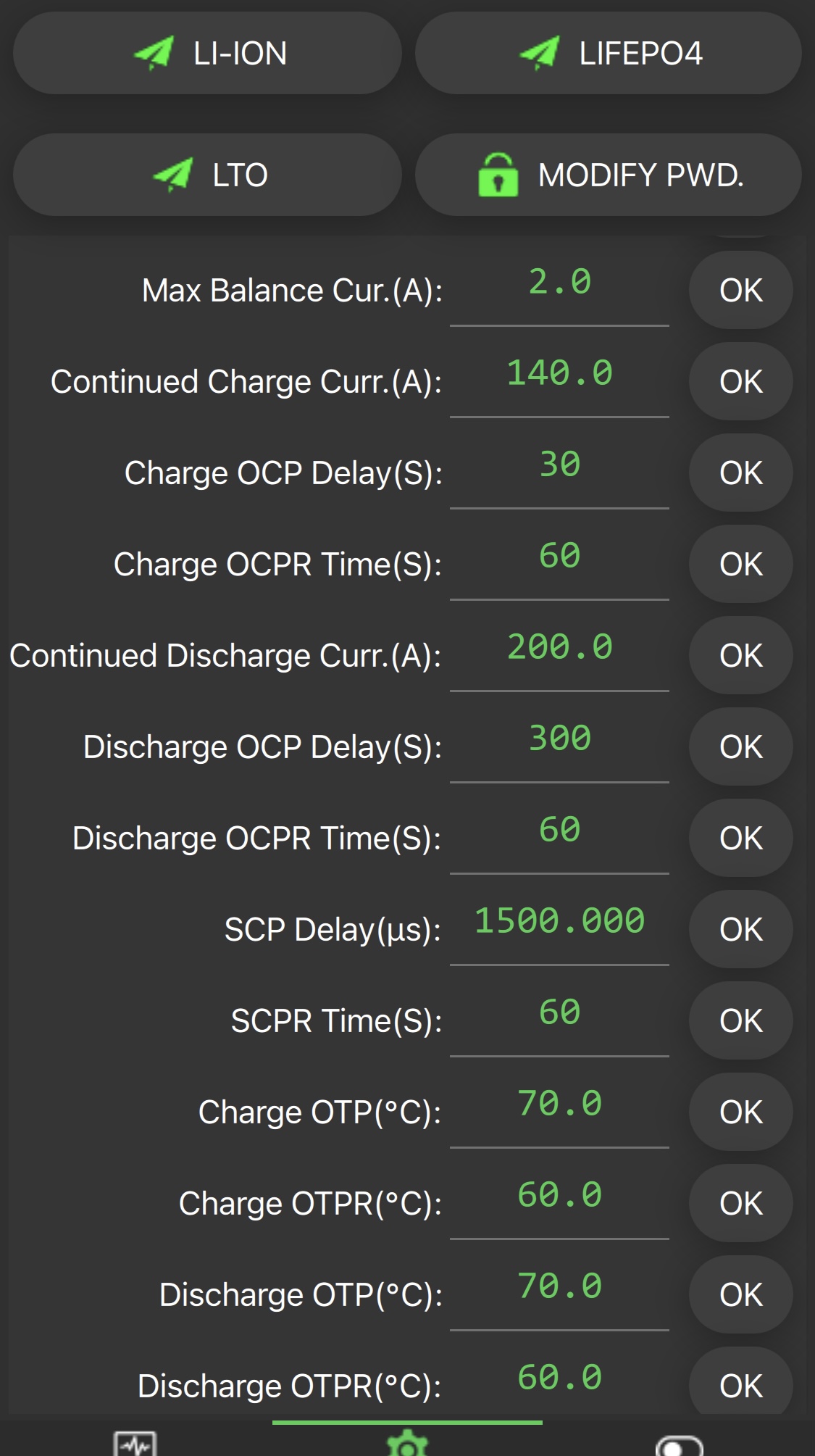
Task: Apply the LIFEPO4 battery preset
Action: (x=608, y=53)
